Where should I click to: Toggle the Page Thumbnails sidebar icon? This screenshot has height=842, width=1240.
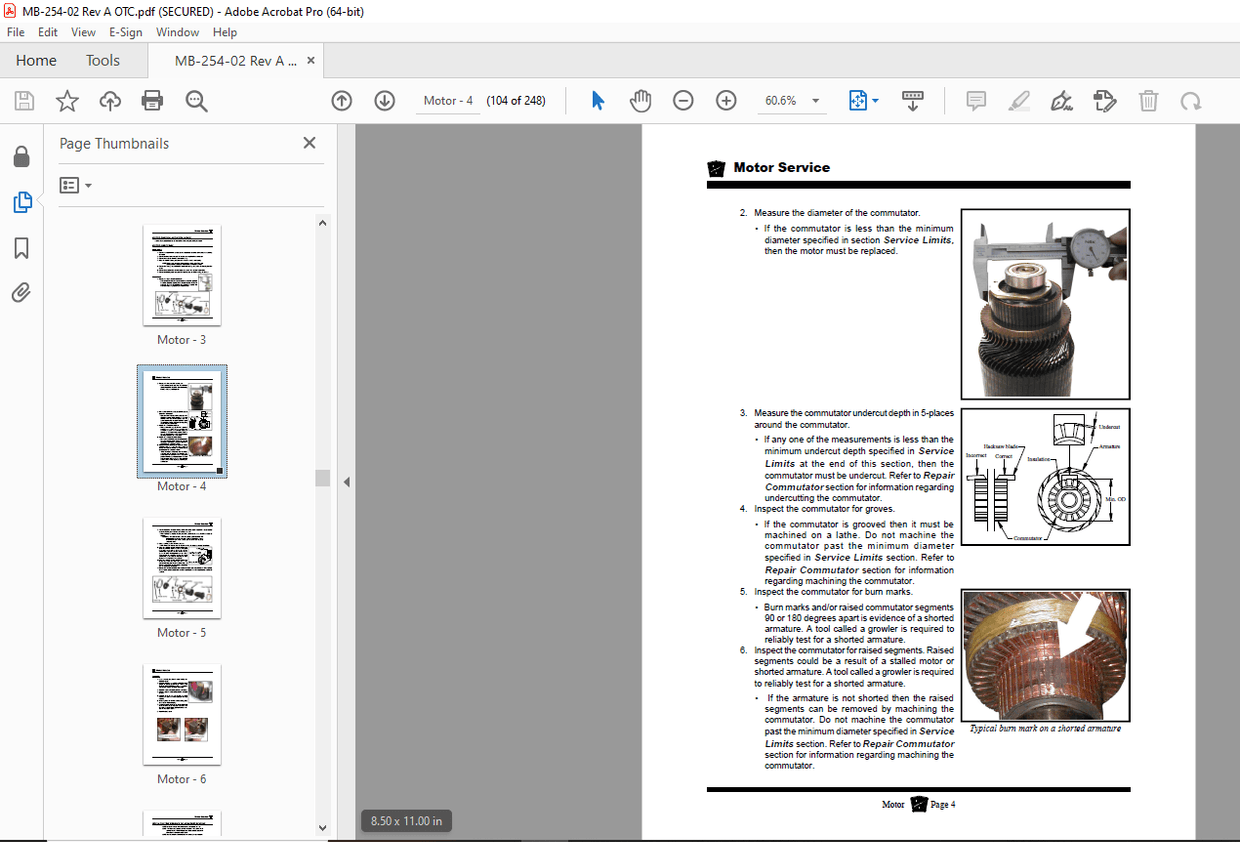tap(21, 202)
